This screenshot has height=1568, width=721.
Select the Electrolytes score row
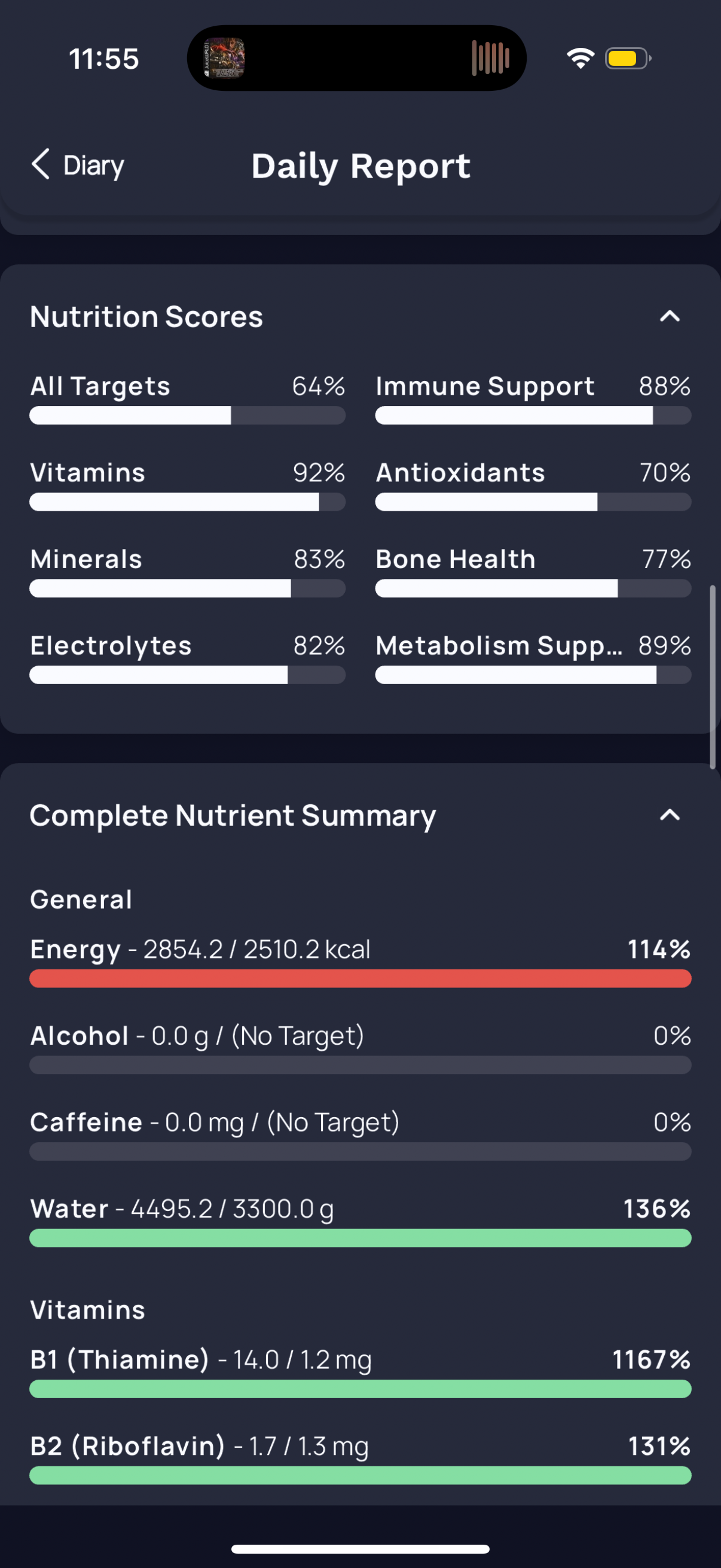click(187, 657)
